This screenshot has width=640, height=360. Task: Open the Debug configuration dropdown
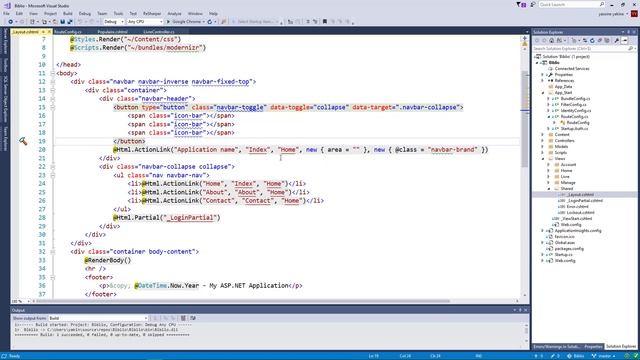113,22
